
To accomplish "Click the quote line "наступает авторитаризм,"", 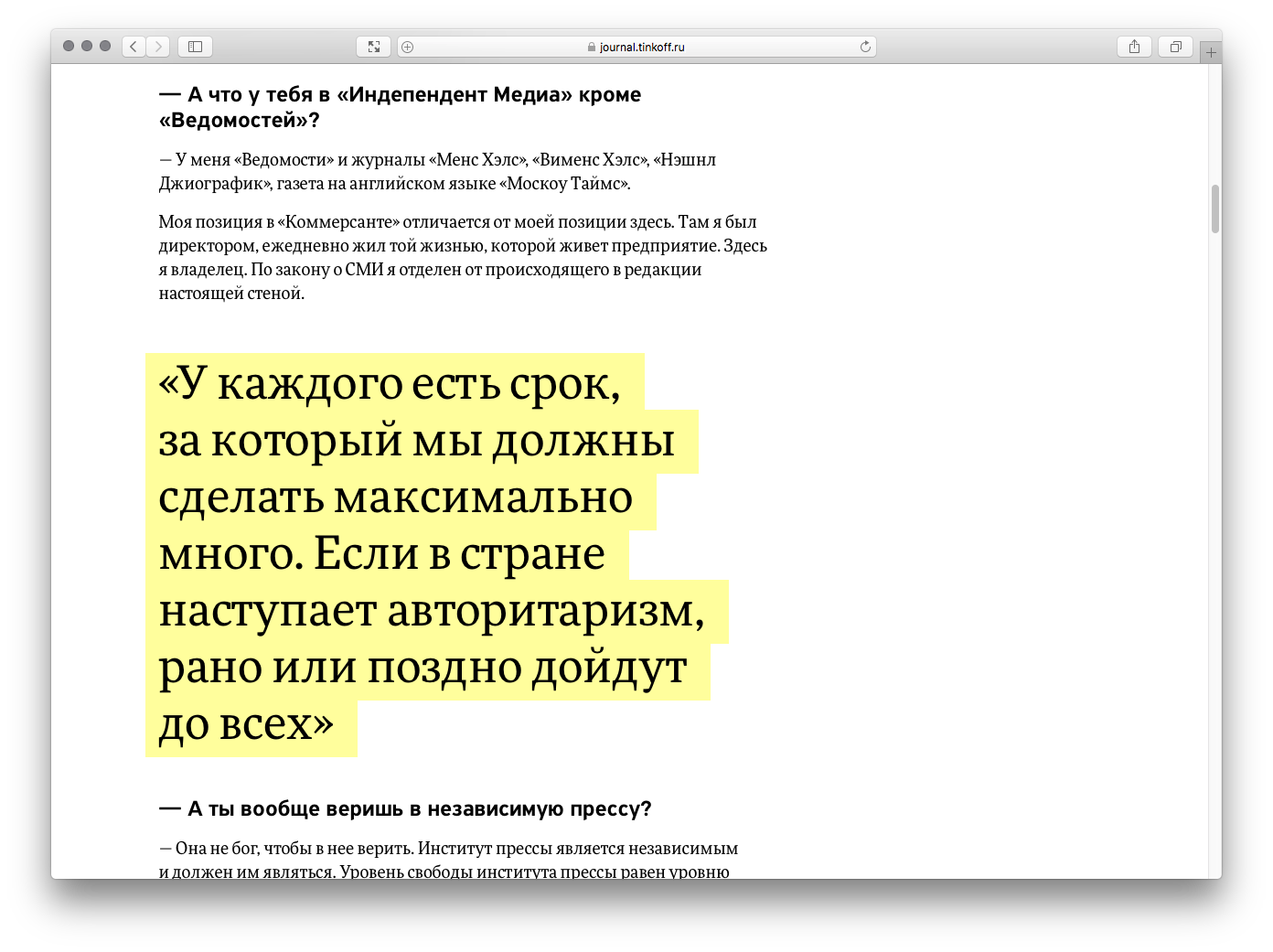I will point(432,610).
